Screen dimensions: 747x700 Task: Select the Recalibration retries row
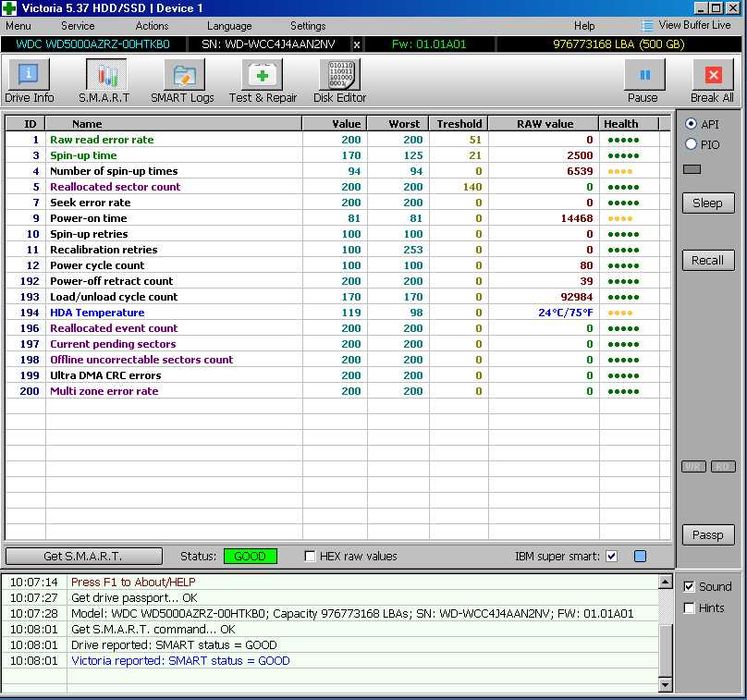(x=337, y=250)
